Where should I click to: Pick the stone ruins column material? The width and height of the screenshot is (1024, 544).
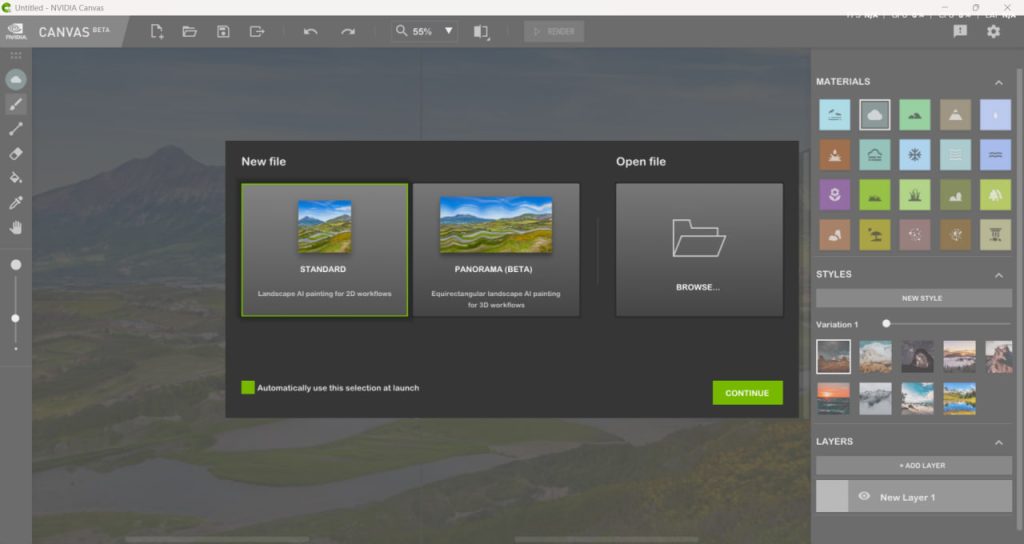point(995,234)
